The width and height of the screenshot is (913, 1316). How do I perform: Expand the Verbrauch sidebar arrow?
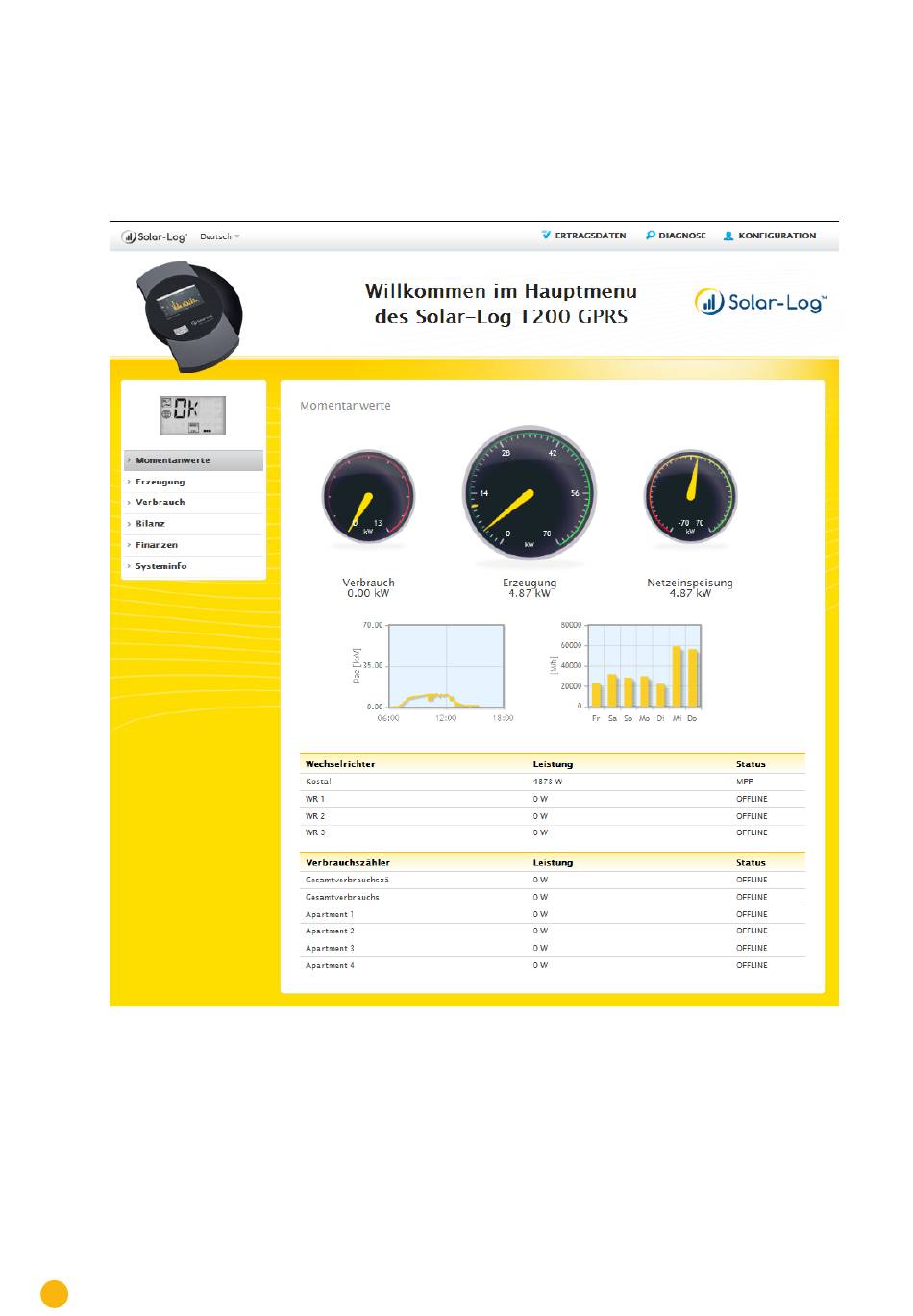(x=129, y=503)
